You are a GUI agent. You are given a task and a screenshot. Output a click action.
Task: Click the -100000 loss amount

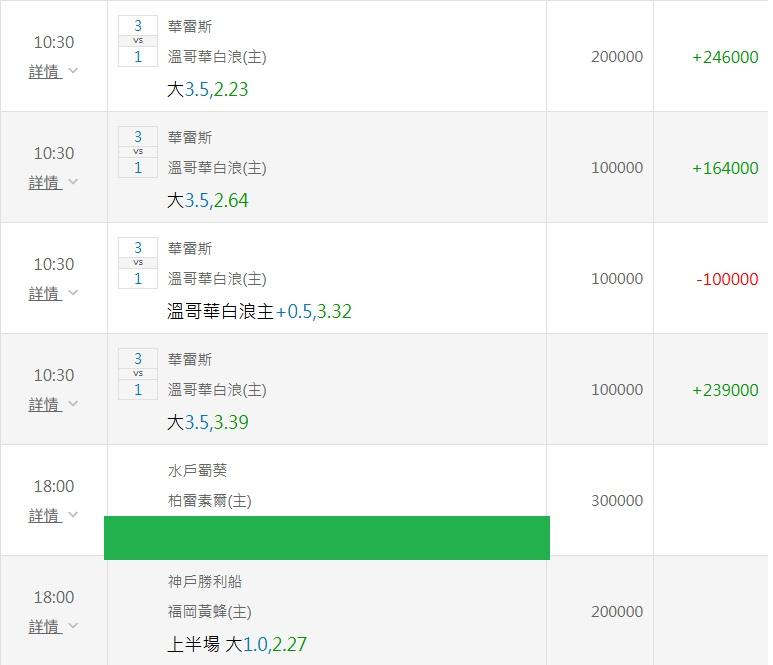(727, 279)
